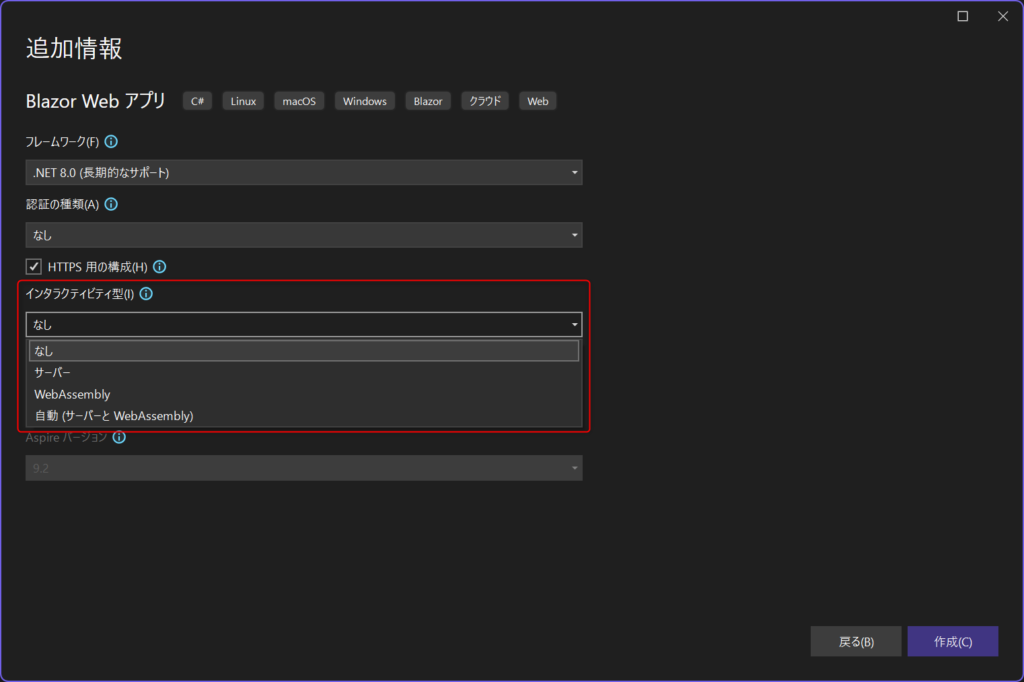
Task: Open the 認証の種類 dropdown
Action: pos(304,235)
